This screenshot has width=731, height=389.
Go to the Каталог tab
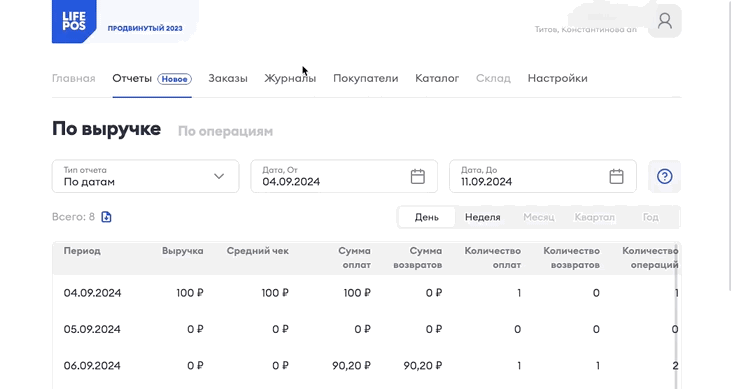tap(437, 78)
